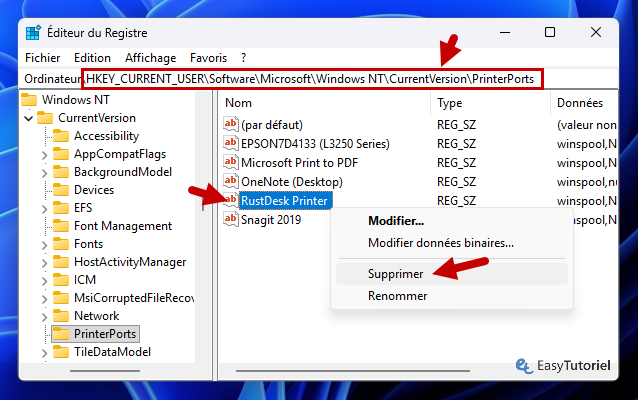Select the Network folder icon

click(61, 316)
